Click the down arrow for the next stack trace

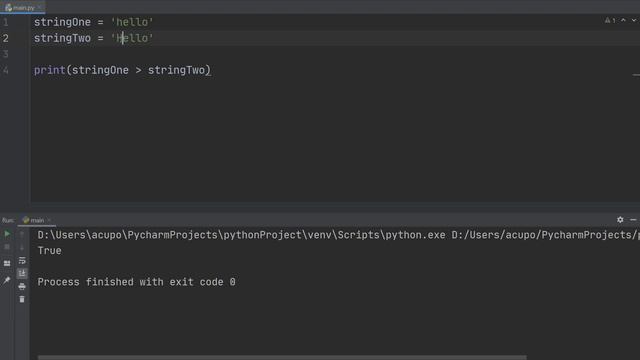click(x=22, y=247)
